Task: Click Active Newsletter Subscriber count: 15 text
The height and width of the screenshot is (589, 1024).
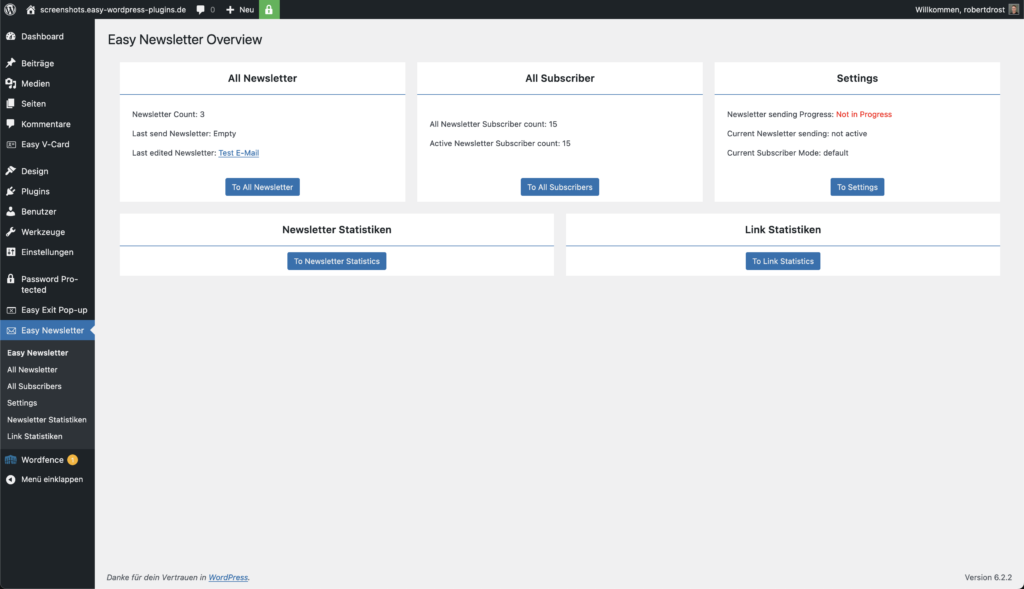Action: click(x=500, y=143)
